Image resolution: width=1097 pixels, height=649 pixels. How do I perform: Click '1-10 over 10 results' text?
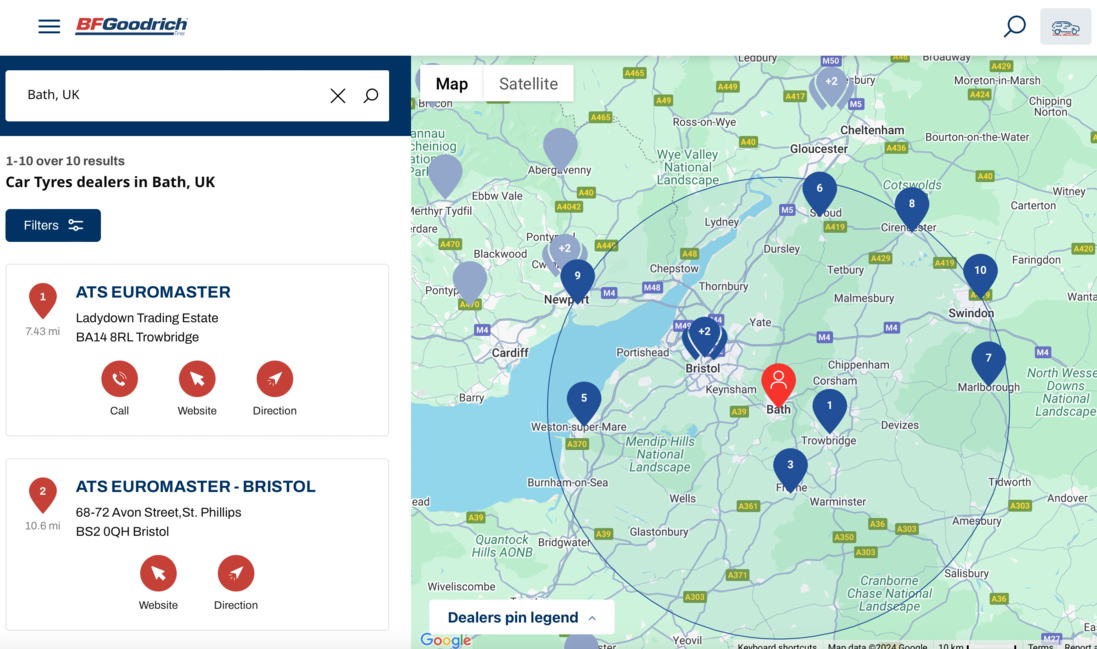(x=65, y=161)
